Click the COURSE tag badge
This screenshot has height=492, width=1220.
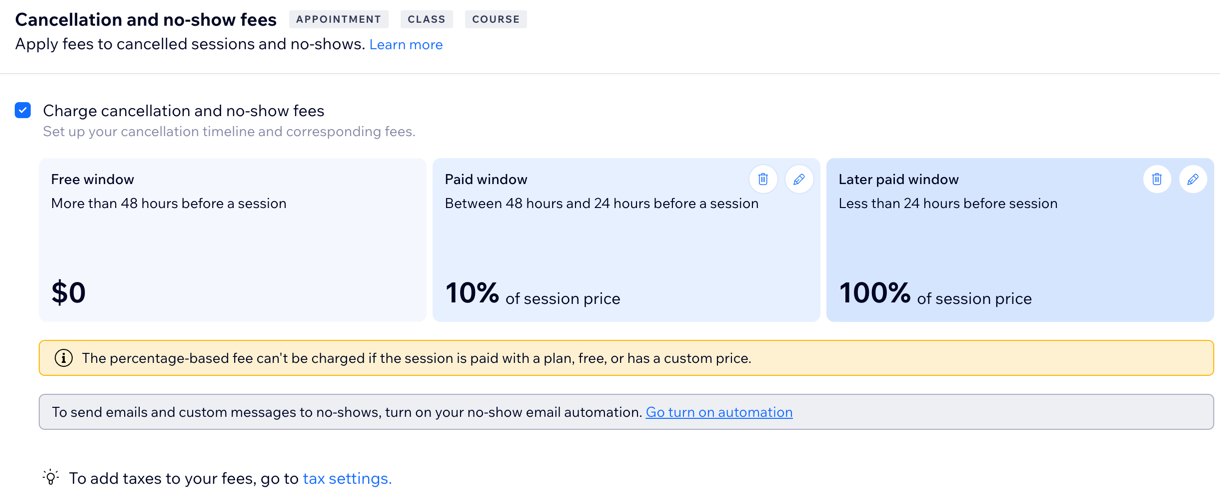(x=496, y=19)
